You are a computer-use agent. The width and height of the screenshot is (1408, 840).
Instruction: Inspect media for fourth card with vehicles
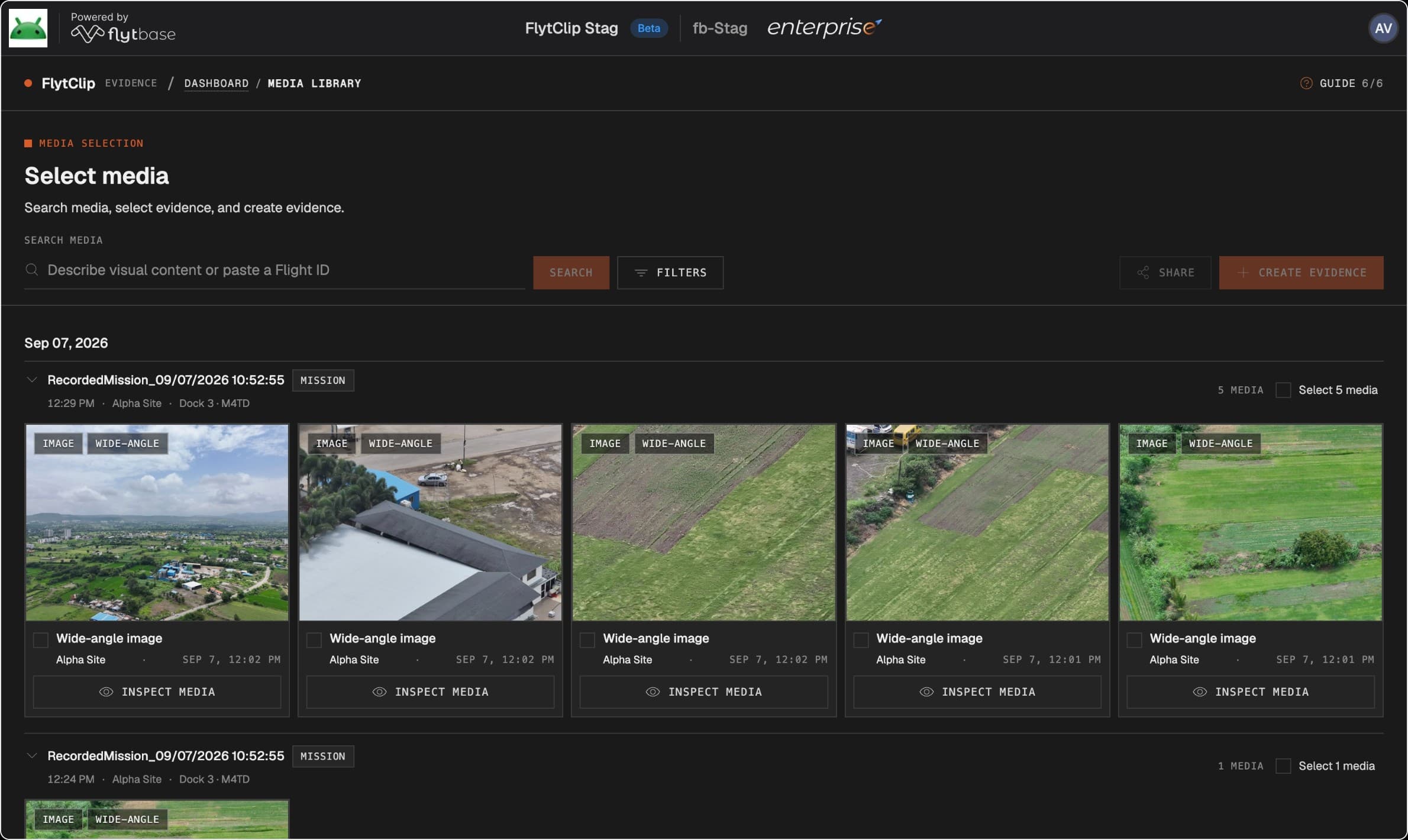[977, 692]
